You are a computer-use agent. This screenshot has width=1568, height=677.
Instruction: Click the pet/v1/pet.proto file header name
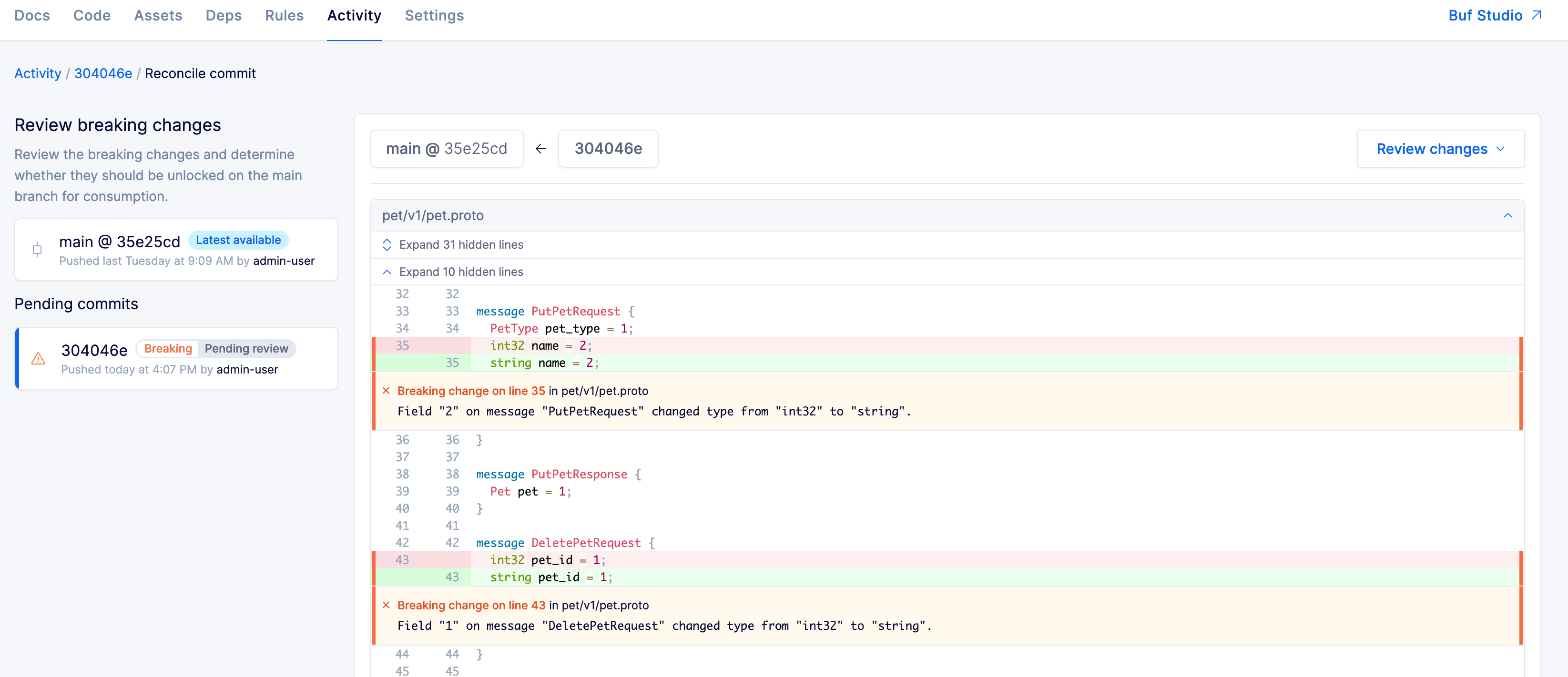pos(433,215)
